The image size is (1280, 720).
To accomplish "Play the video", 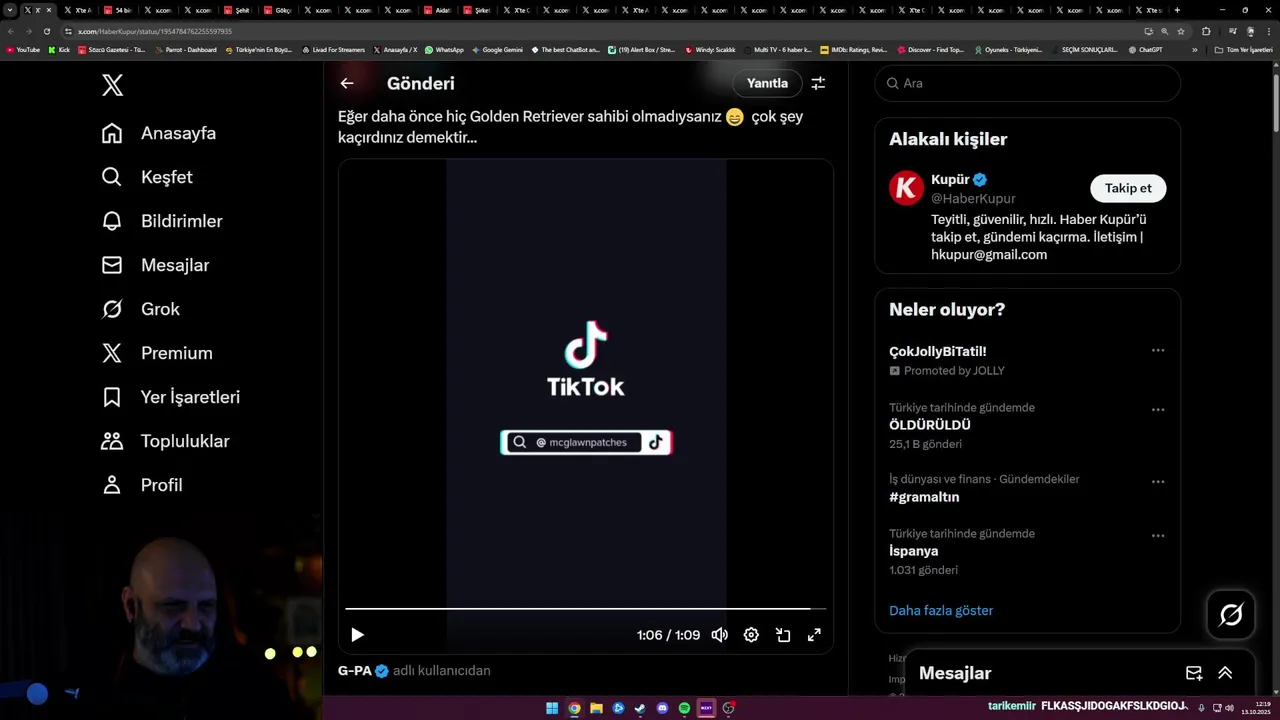I will point(357,635).
